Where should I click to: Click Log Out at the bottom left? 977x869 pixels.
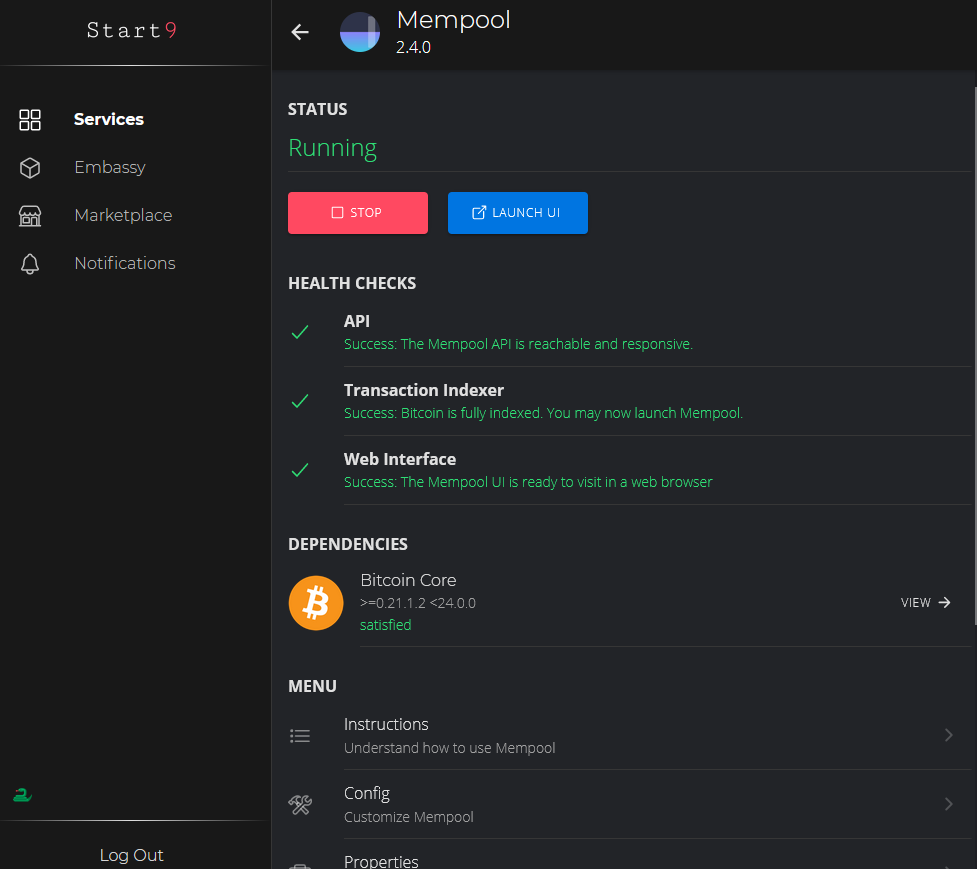pyautogui.click(x=131, y=855)
